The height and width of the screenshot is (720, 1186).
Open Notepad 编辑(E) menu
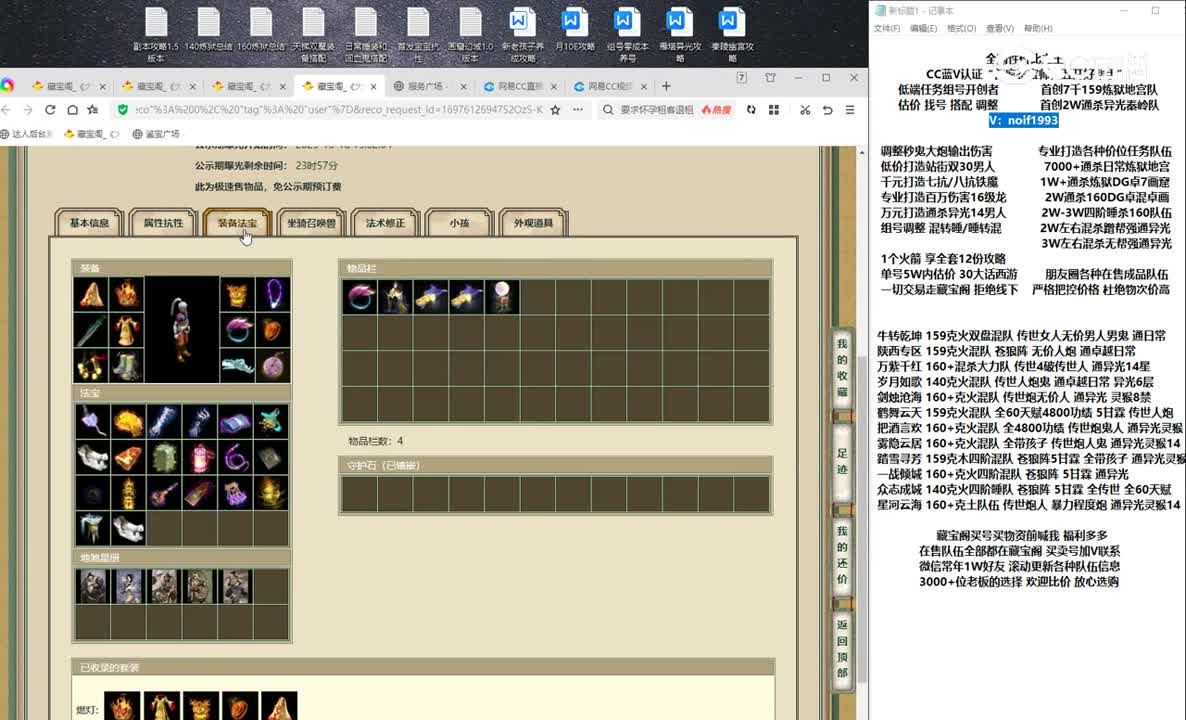923,28
